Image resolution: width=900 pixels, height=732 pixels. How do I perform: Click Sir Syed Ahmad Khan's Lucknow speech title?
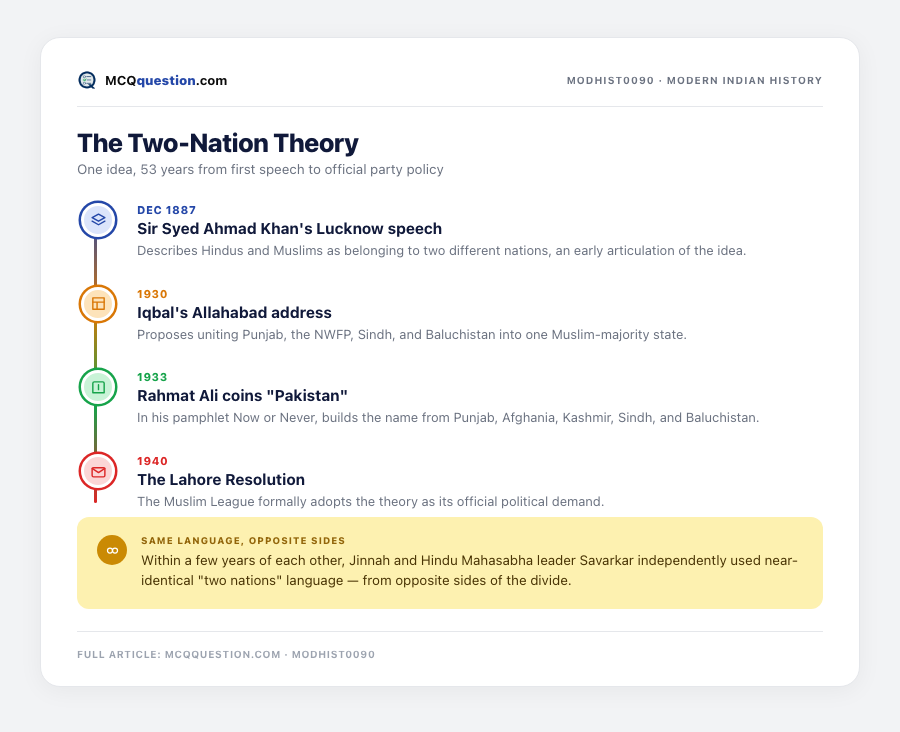point(289,228)
